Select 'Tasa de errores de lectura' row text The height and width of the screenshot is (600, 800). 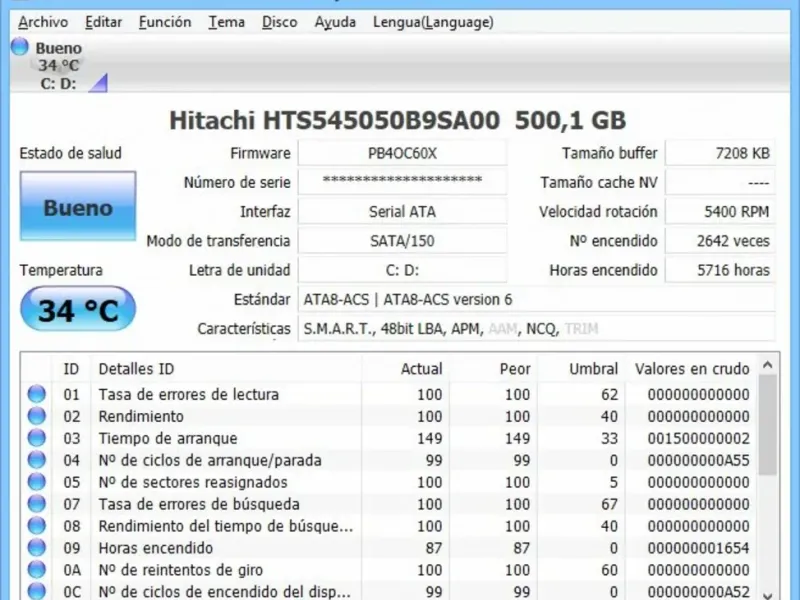[x=189, y=394]
